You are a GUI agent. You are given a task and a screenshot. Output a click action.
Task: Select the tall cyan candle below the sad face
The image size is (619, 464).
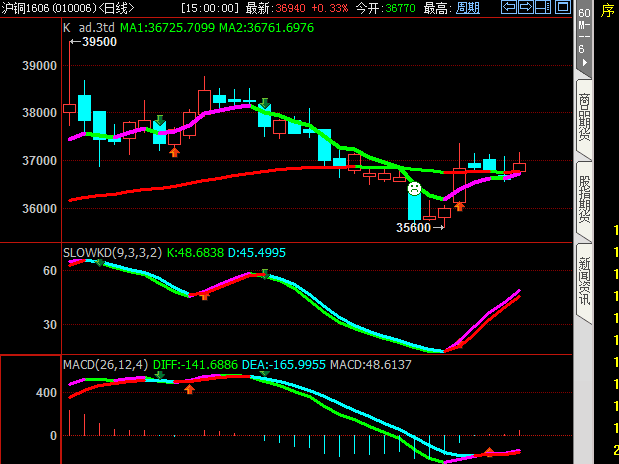point(414,207)
